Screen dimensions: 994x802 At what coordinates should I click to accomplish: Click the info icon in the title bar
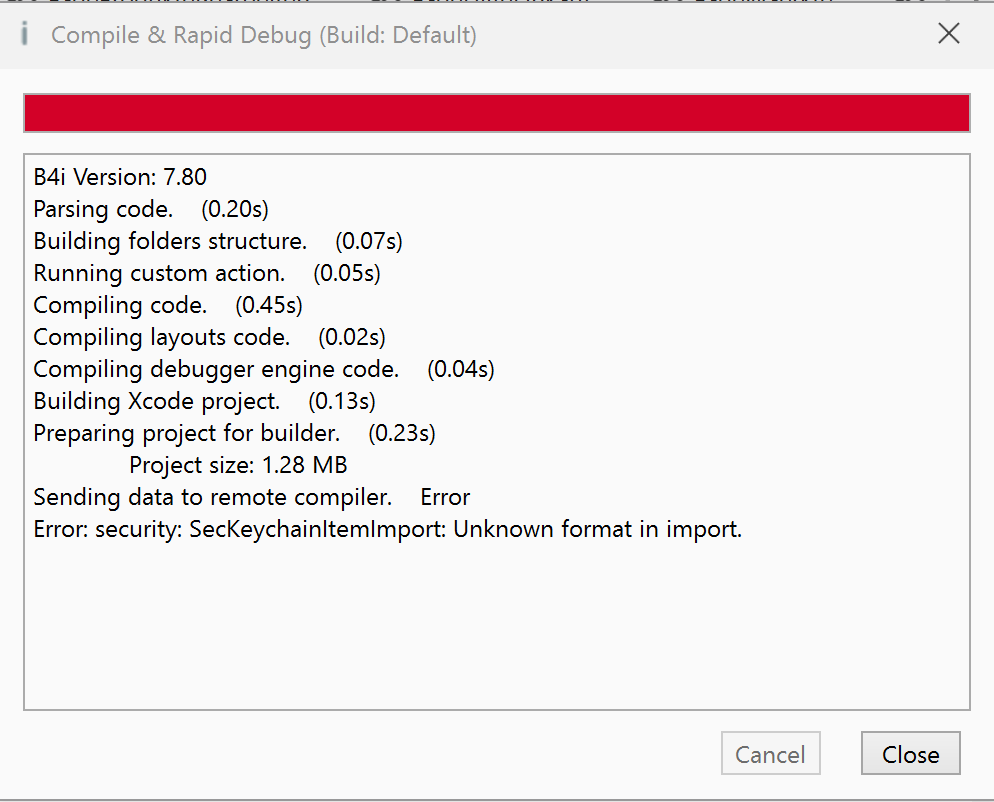pyautogui.click(x=25, y=35)
